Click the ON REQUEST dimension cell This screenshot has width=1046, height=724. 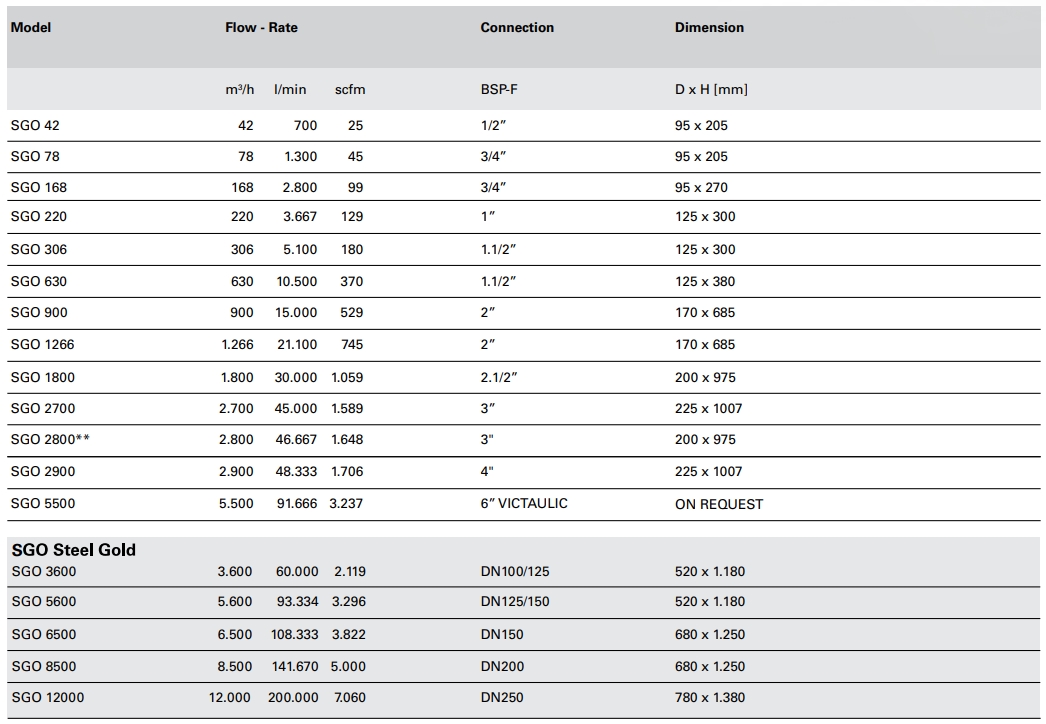(719, 505)
